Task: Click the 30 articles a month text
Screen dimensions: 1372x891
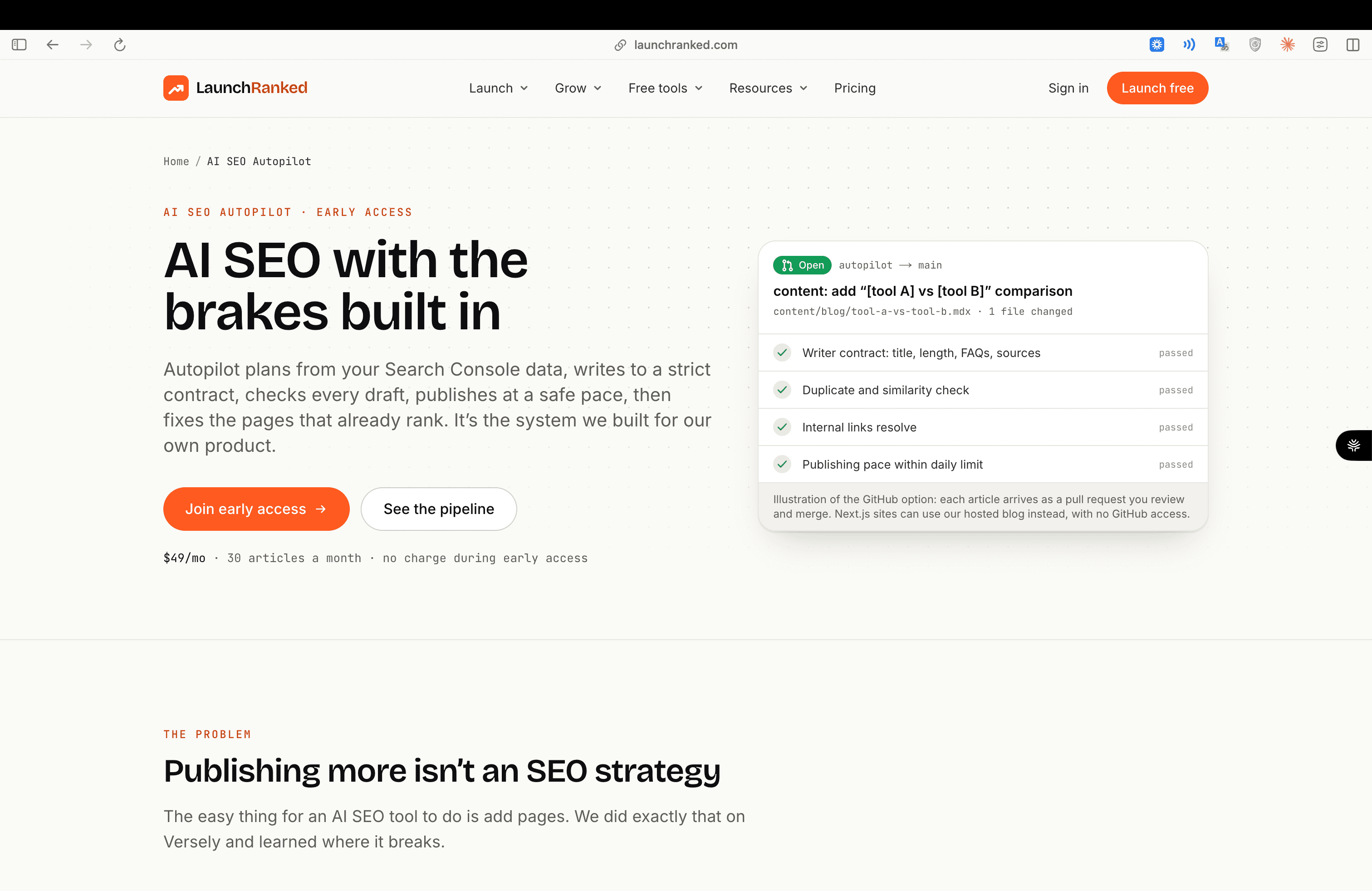Action: click(294, 558)
